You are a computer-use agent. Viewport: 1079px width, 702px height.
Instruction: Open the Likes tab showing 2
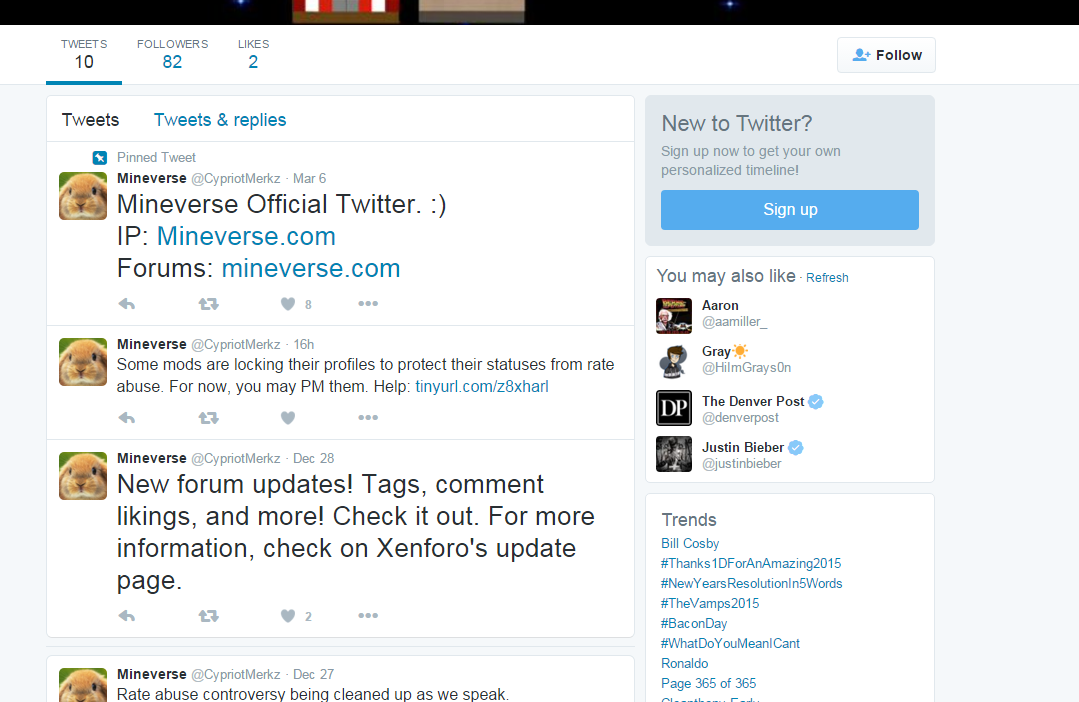click(253, 54)
